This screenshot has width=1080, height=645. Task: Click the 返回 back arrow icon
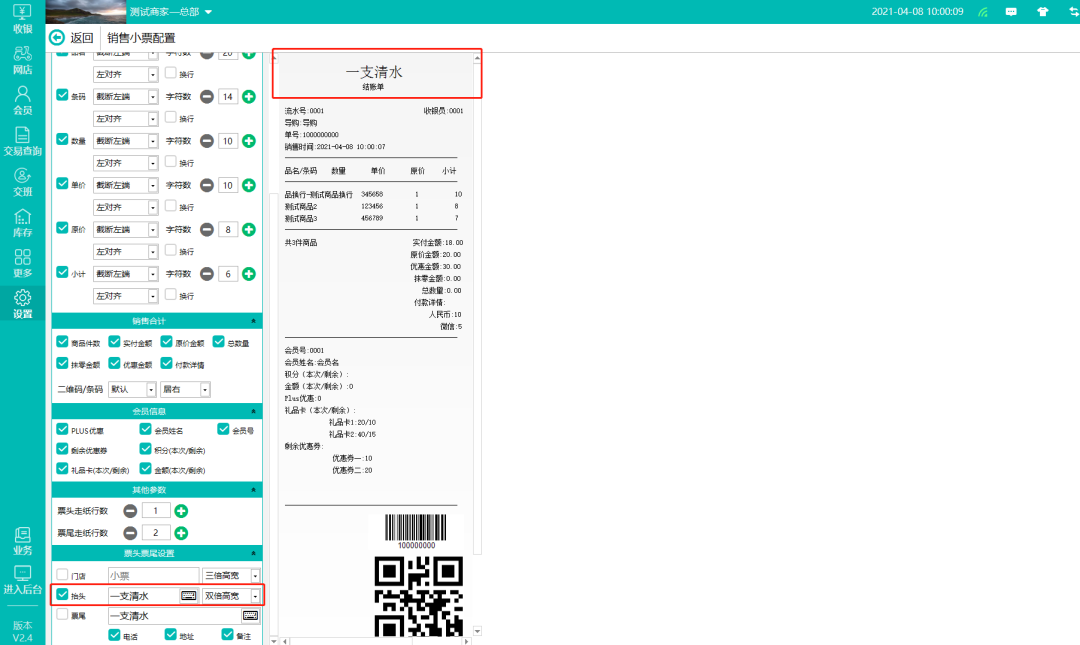[57, 38]
